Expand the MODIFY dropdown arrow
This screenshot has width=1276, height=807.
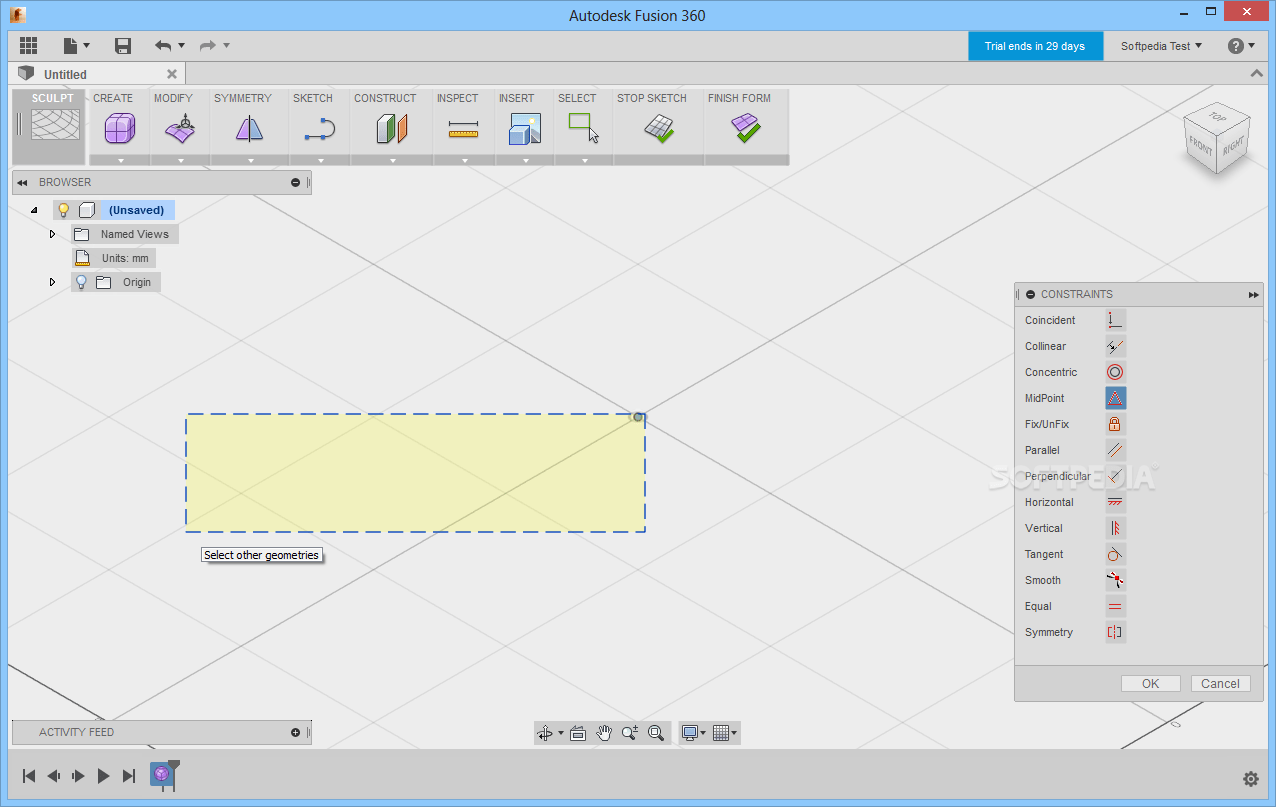(181, 160)
